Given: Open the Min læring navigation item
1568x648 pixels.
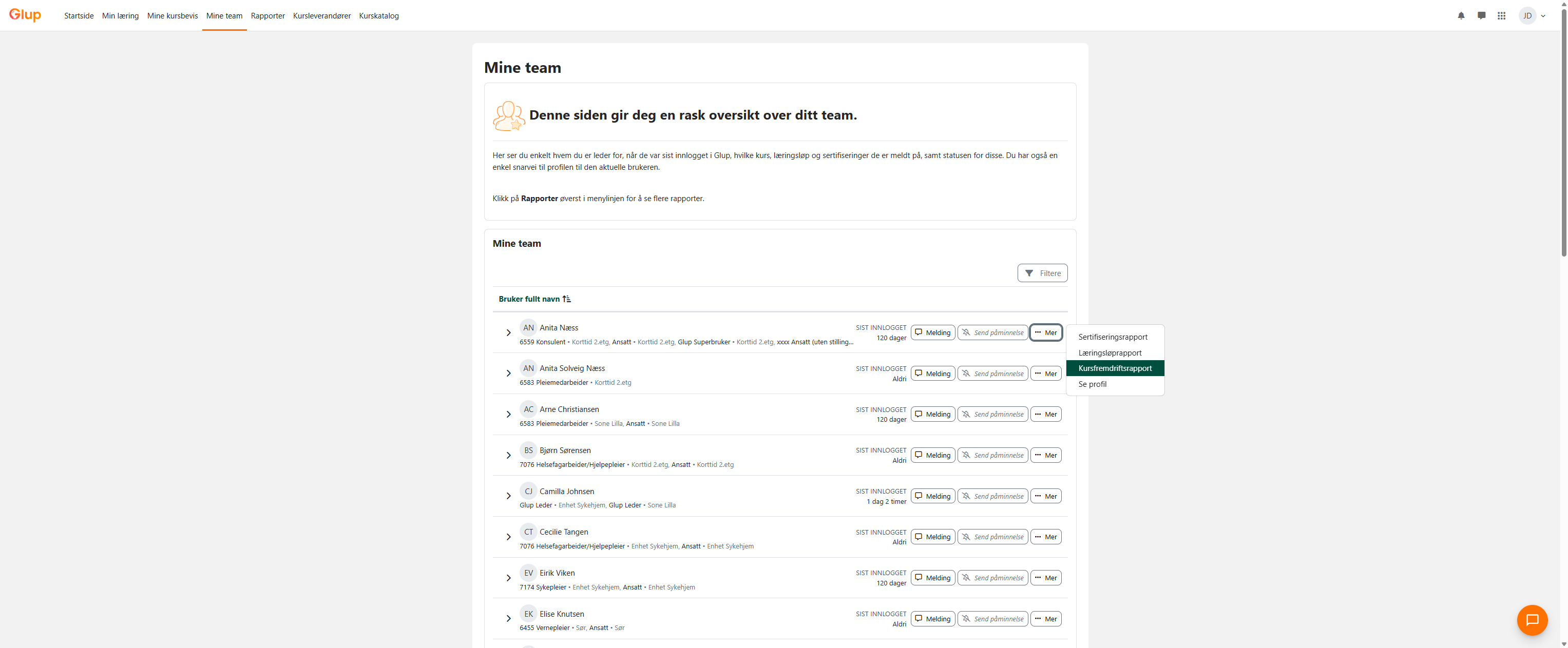Looking at the screenshot, I should coord(120,16).
